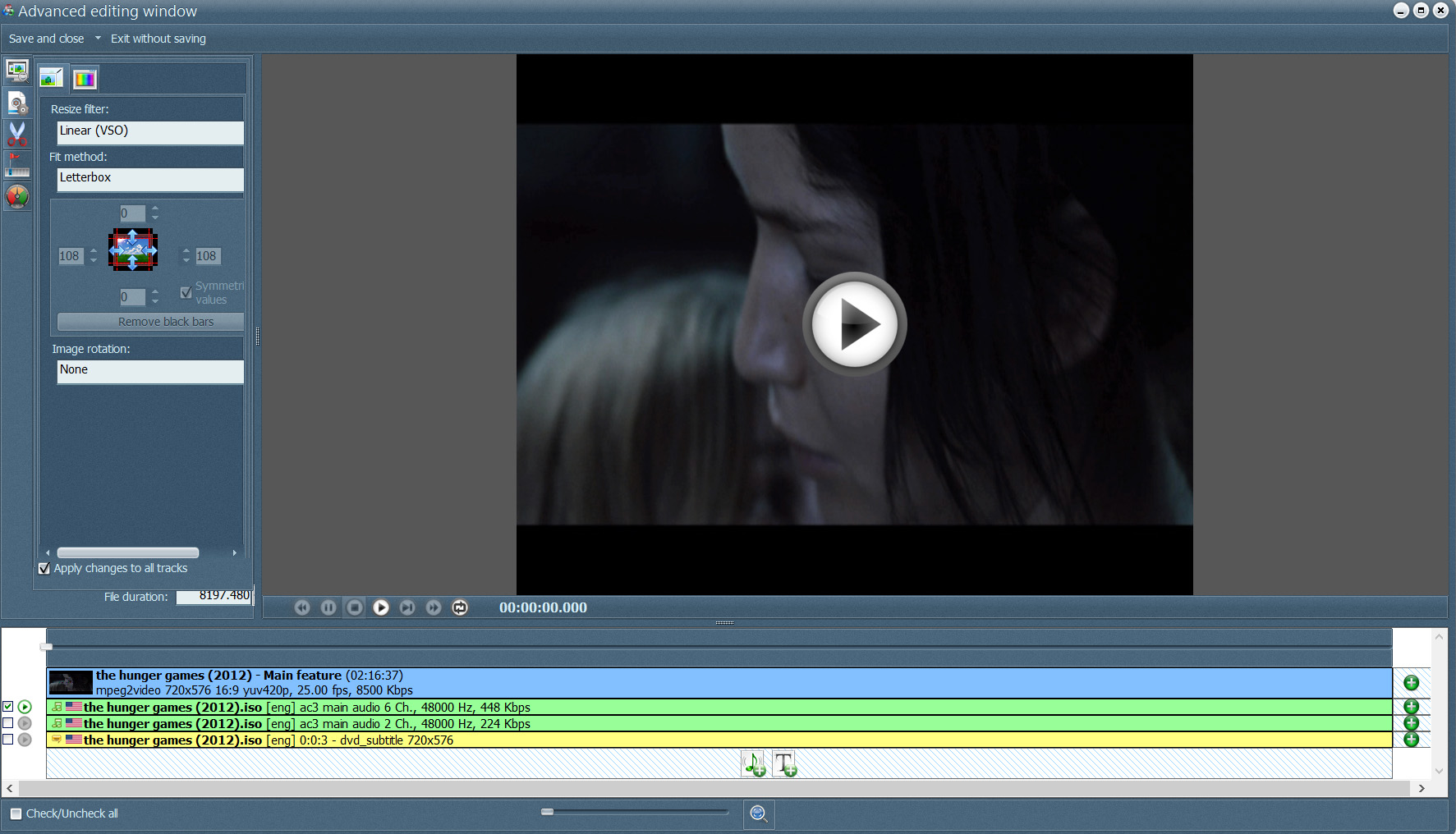Click the fast forward button
The height and width of the screenshot is (834, 1456).
click(x=434, y=607)
